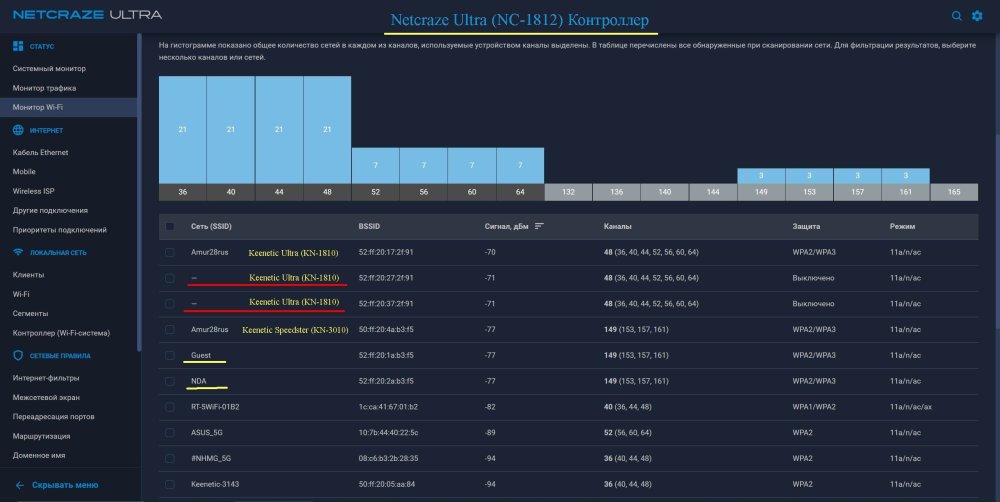Select Монитор Wi-Fi menu item
The width and height of the screenshot is (1000, 502).
click(x=68, y=107)
